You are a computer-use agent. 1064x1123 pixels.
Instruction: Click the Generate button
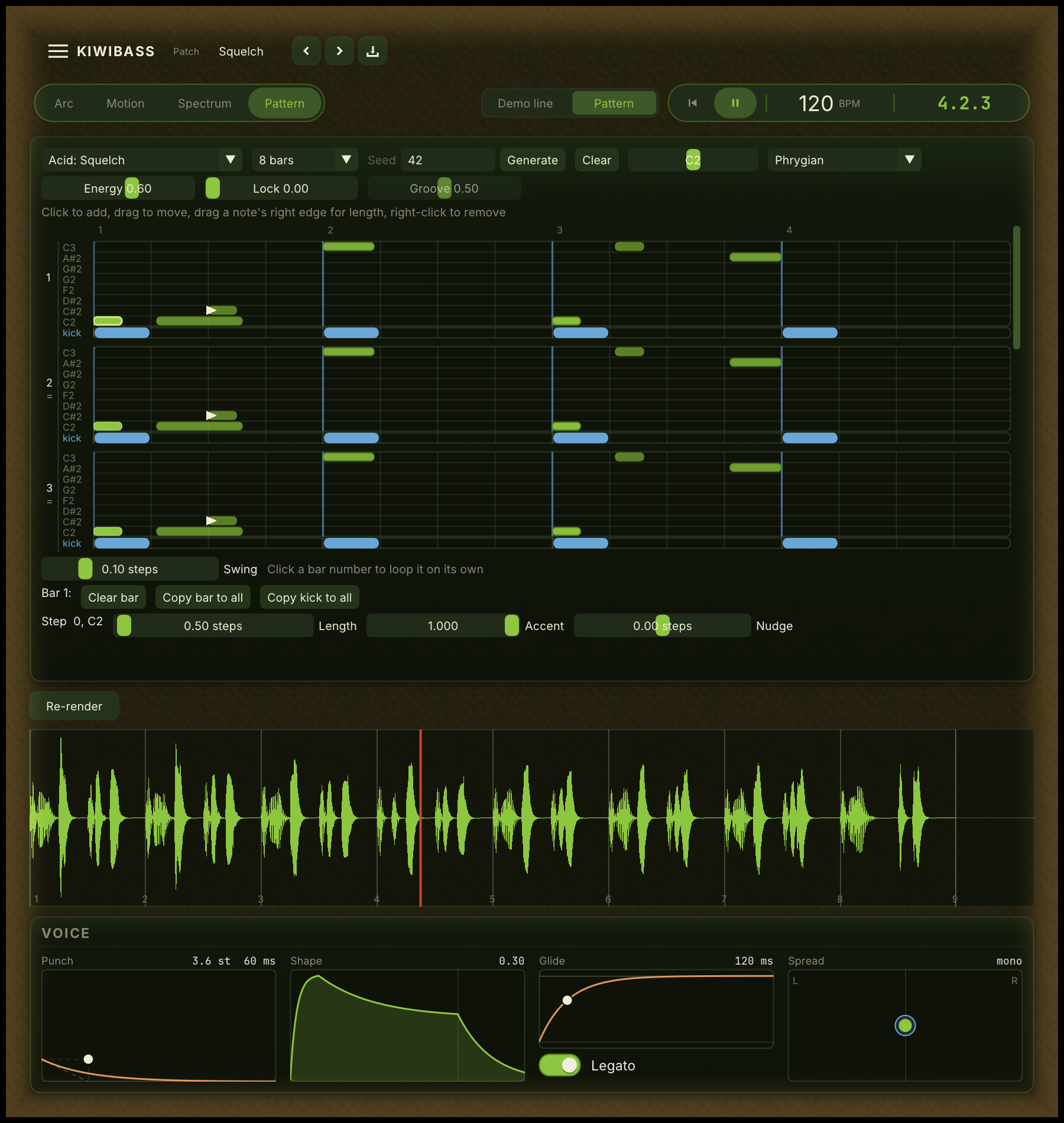coord(533,160)
